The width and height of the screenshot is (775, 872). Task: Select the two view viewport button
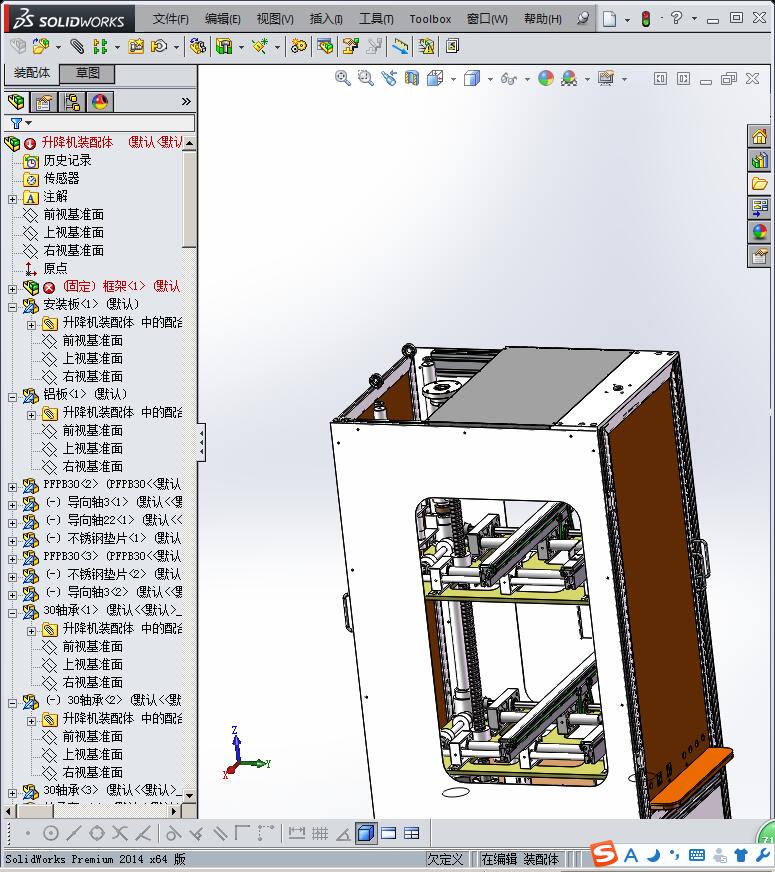(x=389, y=833)
